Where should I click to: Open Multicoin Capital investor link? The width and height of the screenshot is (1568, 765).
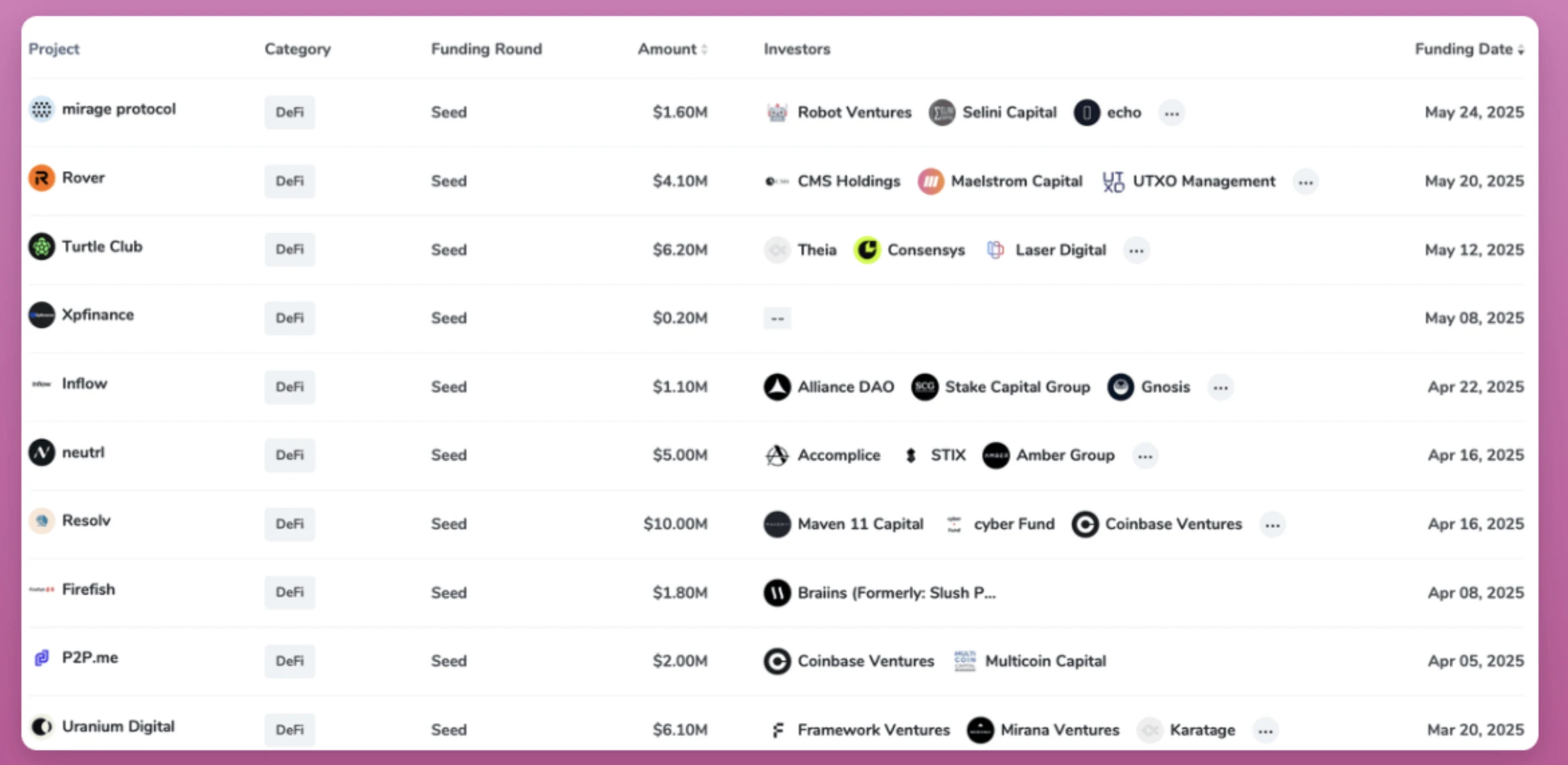pyautogui.click(x=1045, y=661)
